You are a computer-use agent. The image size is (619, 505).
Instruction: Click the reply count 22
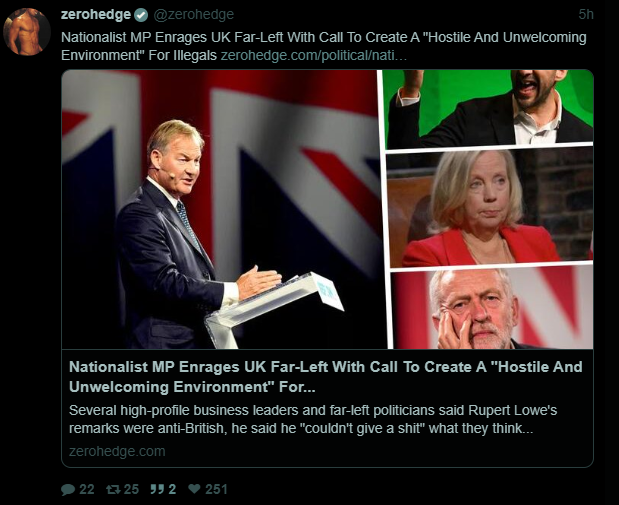[x=87, y=490]
